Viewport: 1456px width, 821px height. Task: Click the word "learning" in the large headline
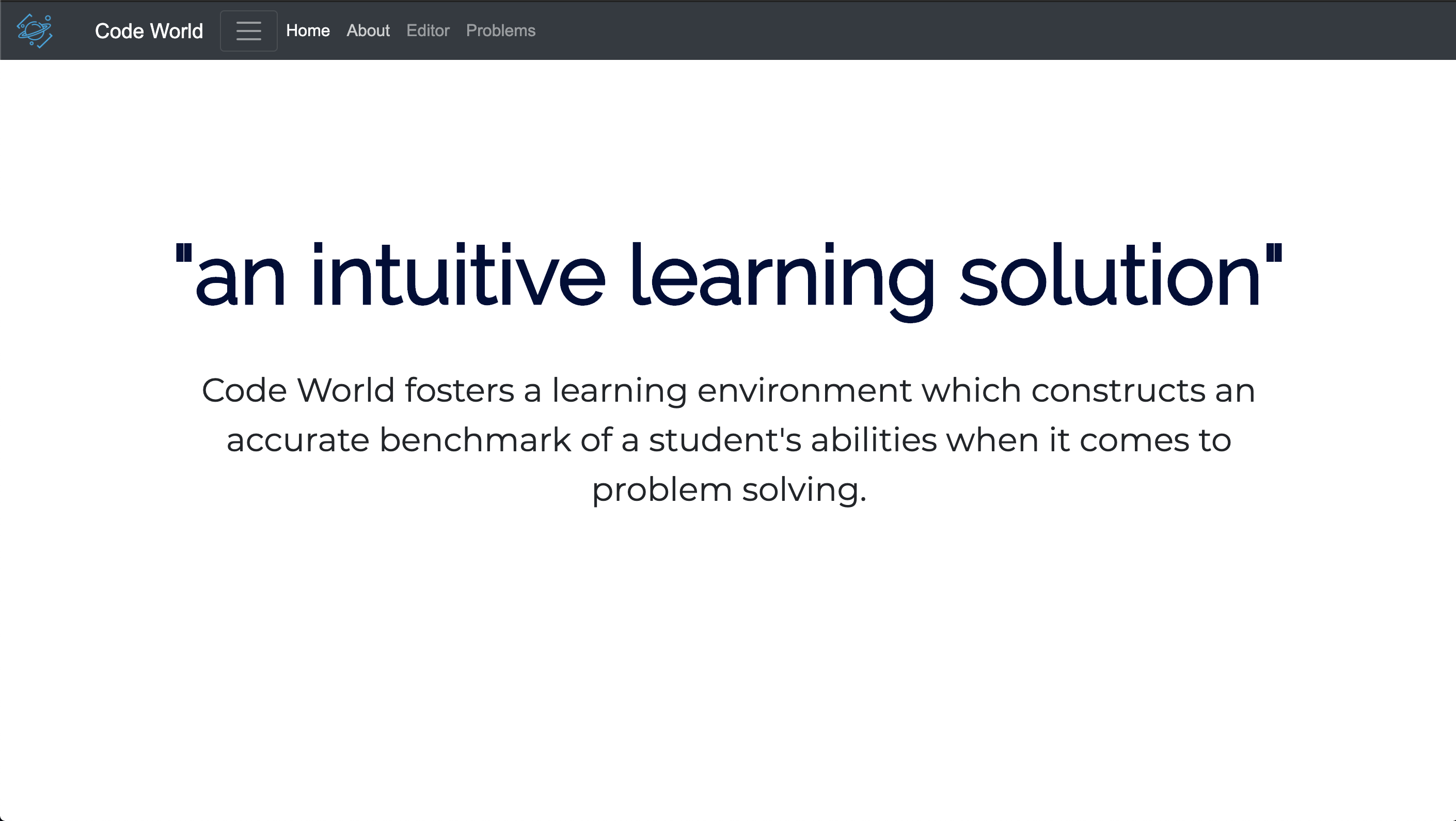(782, 277)
